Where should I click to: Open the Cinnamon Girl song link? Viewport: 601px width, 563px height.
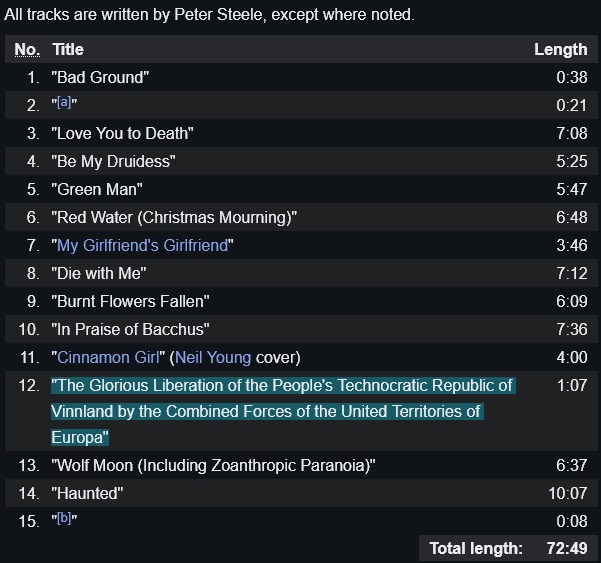[108, 357]
